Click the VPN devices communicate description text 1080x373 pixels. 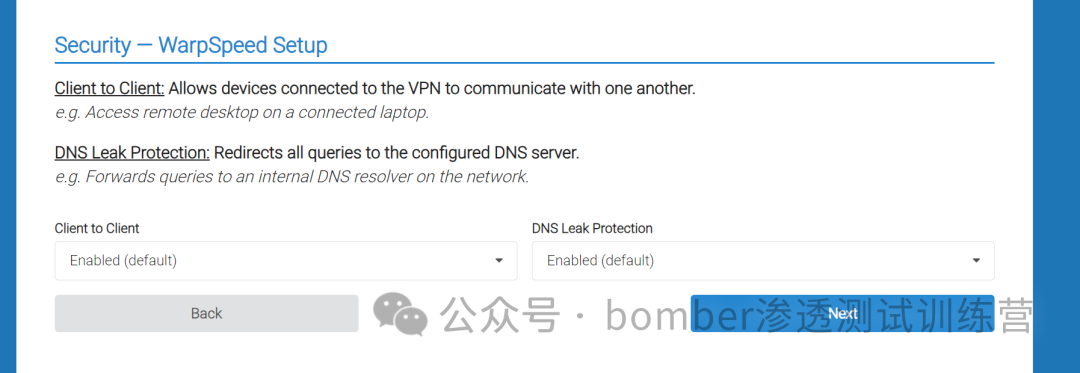pos(432,89)
